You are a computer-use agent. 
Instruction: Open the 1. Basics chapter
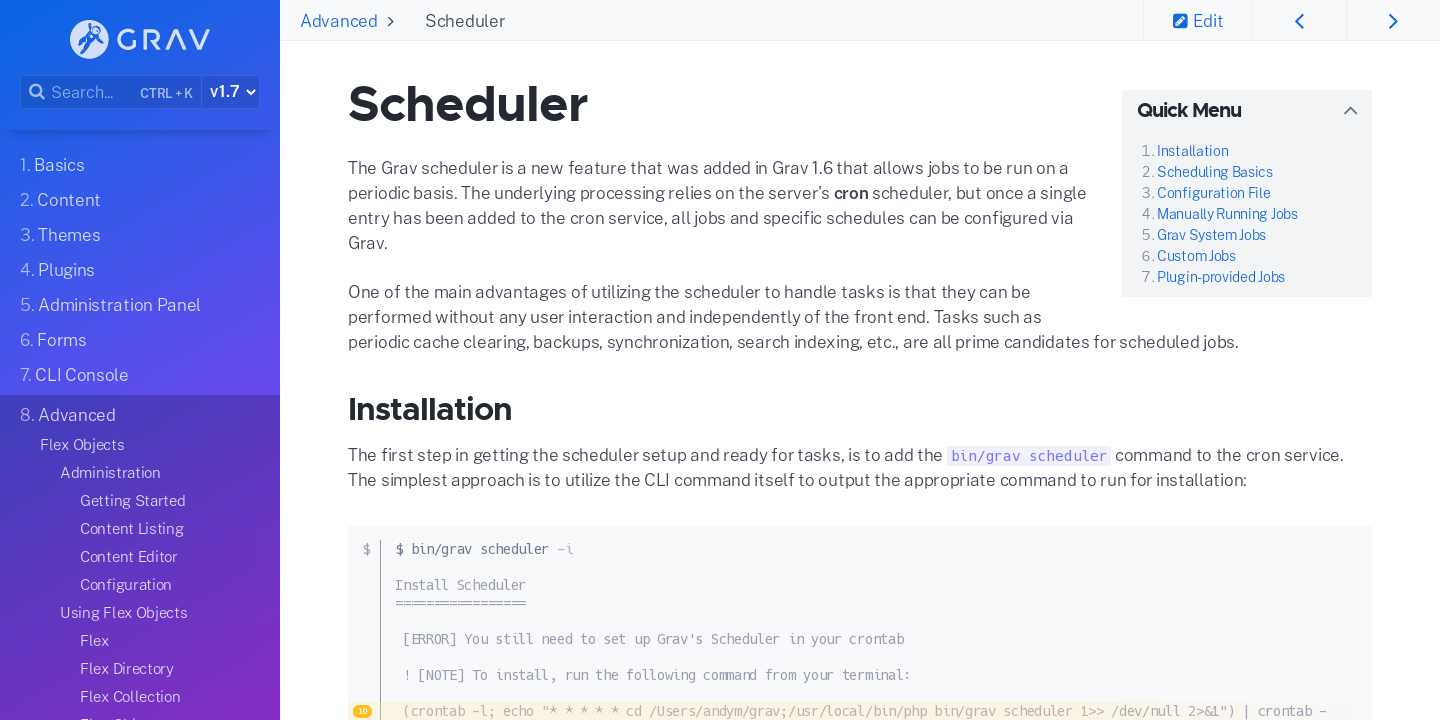(x=52, y=165)
